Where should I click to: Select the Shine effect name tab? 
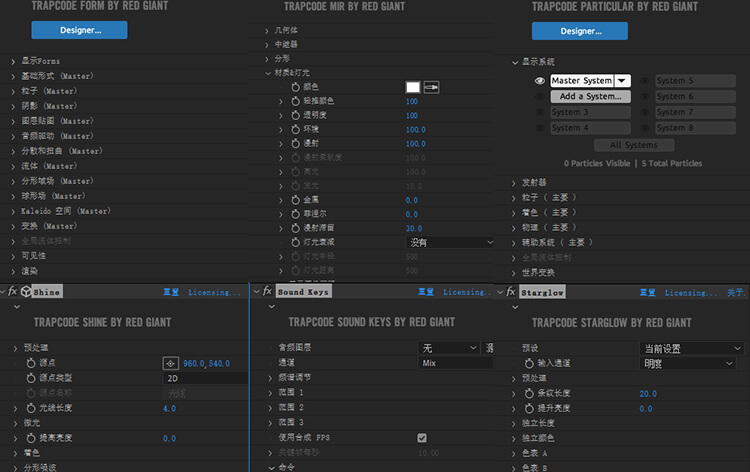point(47,292)
